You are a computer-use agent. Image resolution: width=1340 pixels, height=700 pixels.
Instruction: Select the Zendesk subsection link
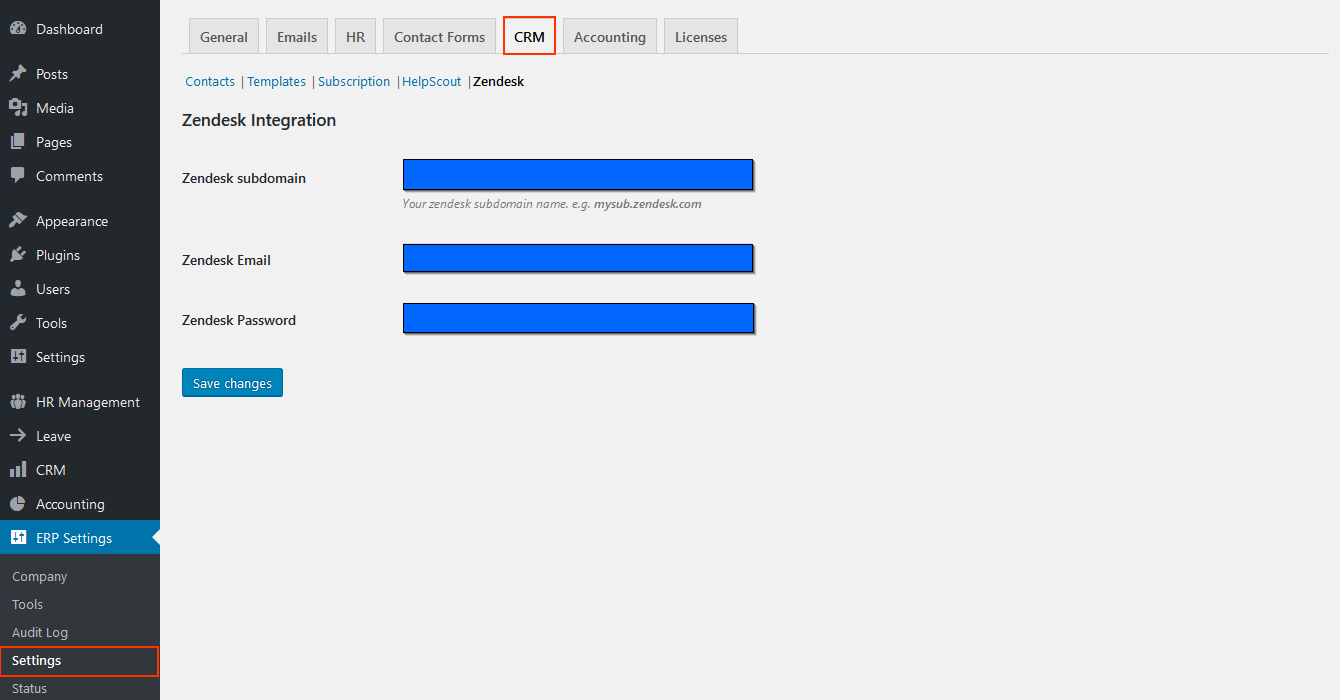[499, 82]
